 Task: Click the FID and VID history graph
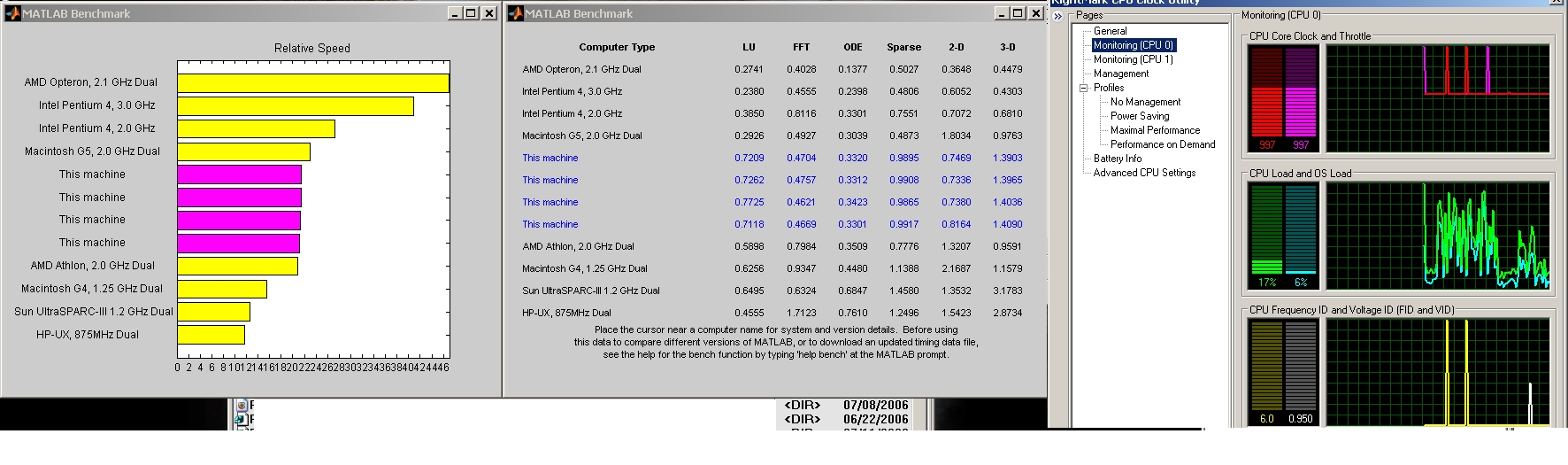[x=1437, y=373]
